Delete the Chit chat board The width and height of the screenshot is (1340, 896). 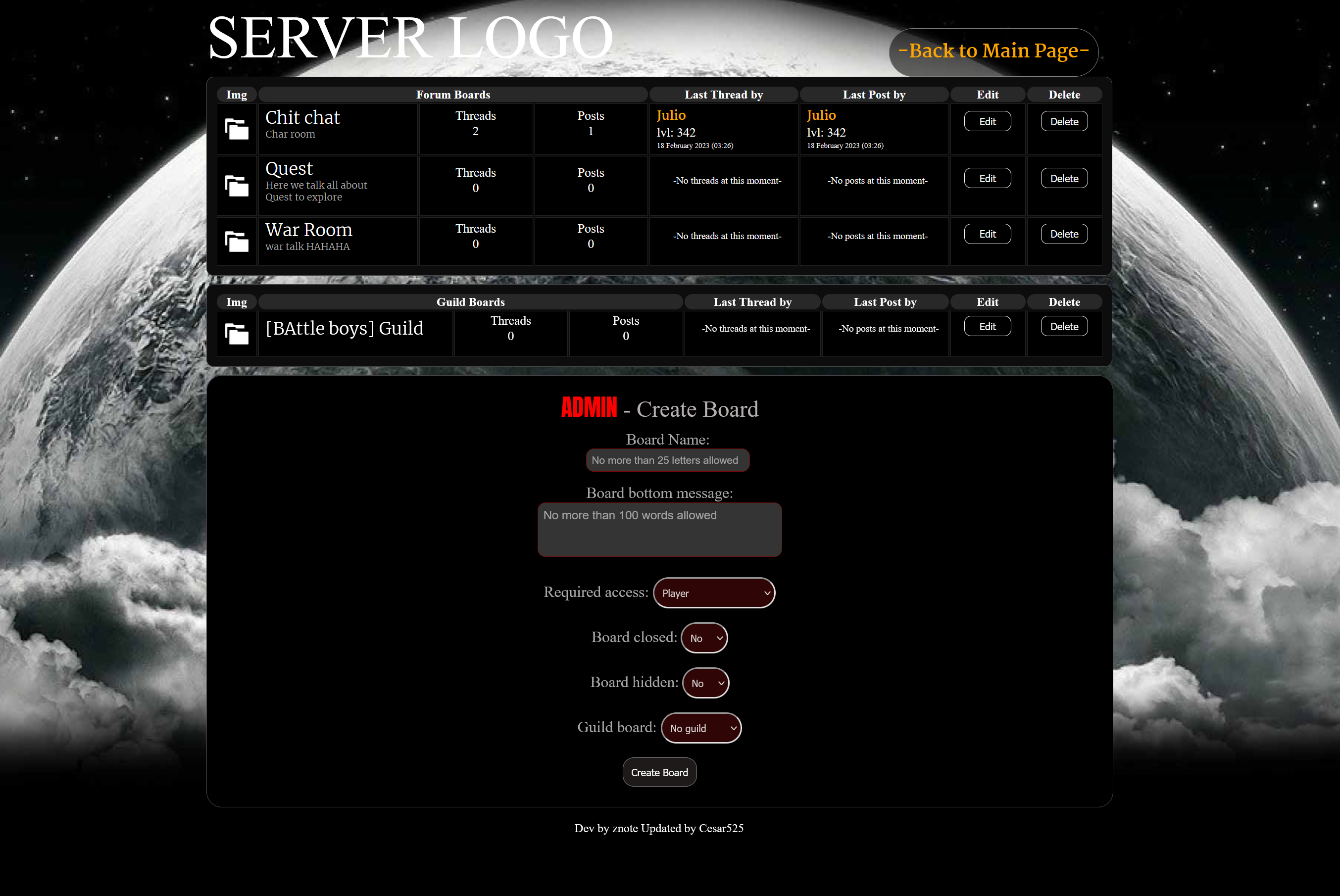click(x=1064, y=121)
